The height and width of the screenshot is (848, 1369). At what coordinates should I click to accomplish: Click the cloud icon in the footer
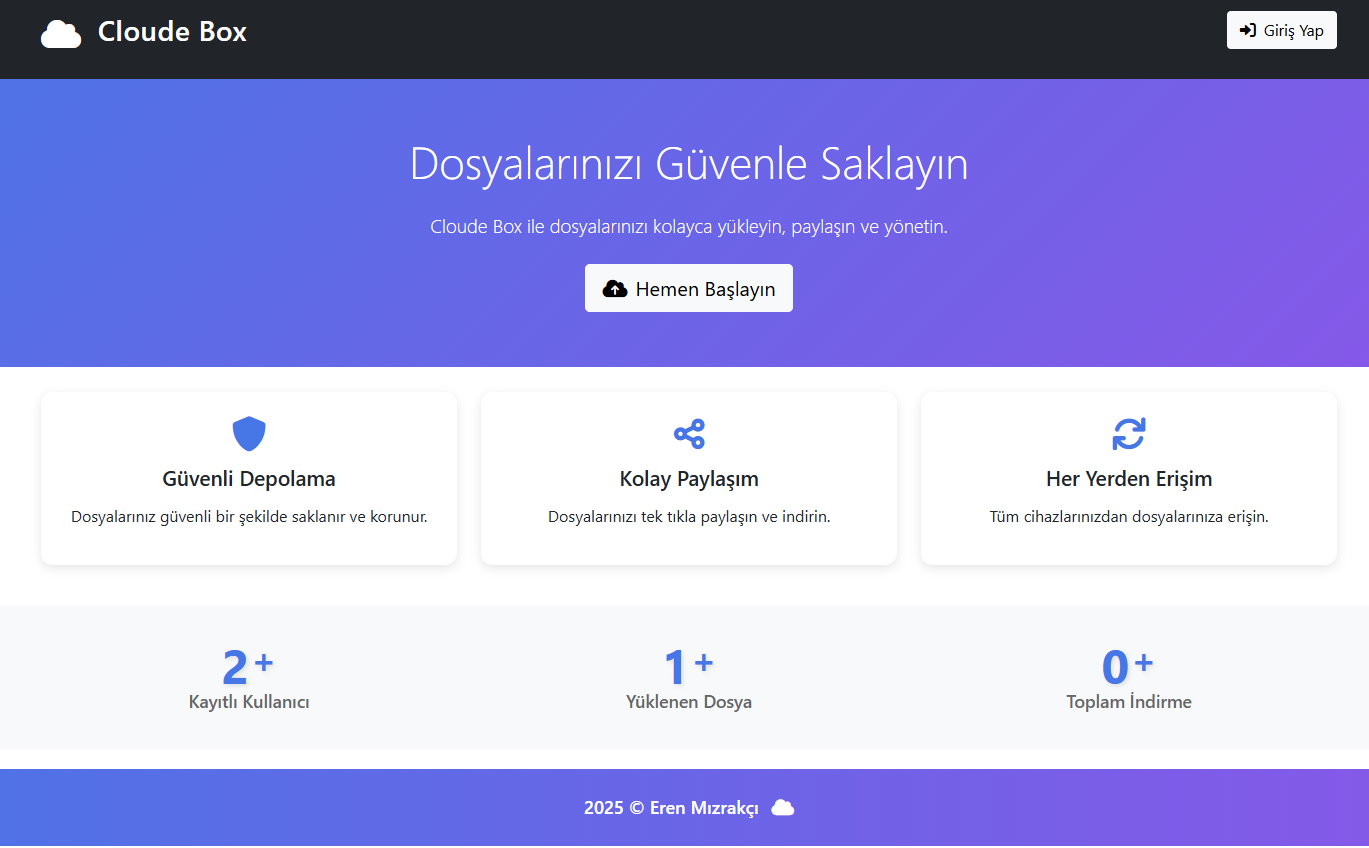point(782,807)
